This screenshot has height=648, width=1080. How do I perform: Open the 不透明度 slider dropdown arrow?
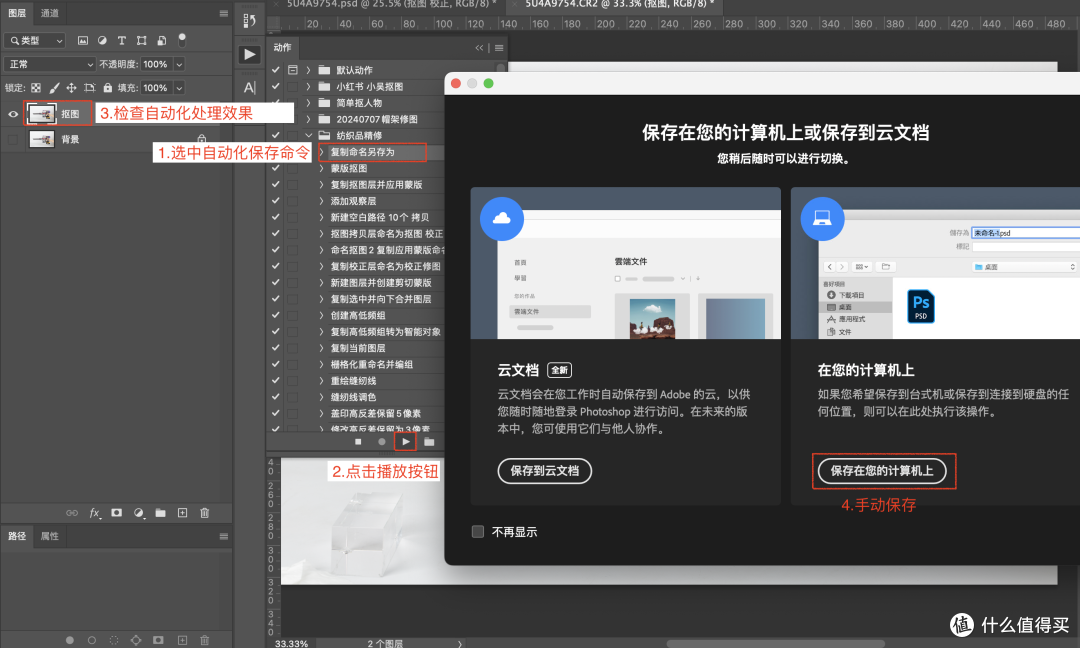click(x=179, y=64)
